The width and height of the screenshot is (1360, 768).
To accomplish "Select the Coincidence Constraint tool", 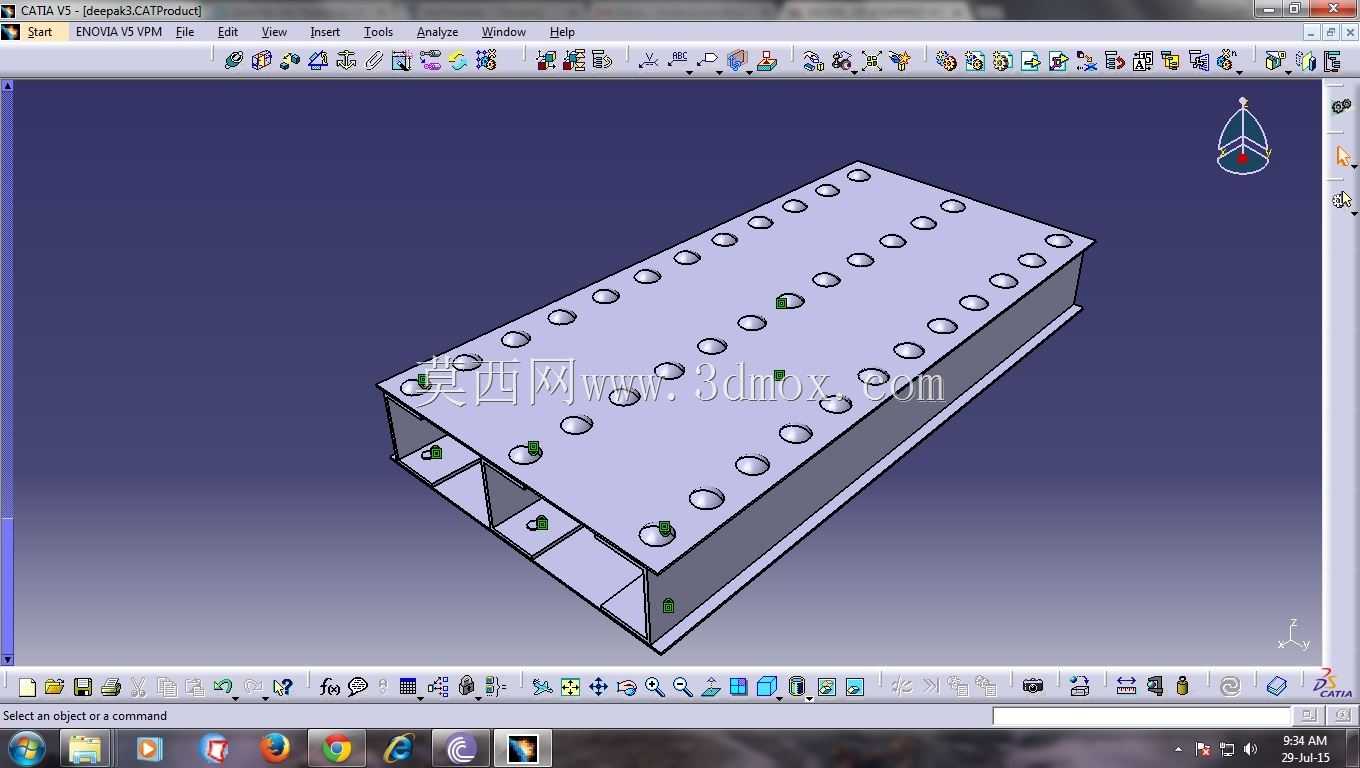I will click(234, 60).
